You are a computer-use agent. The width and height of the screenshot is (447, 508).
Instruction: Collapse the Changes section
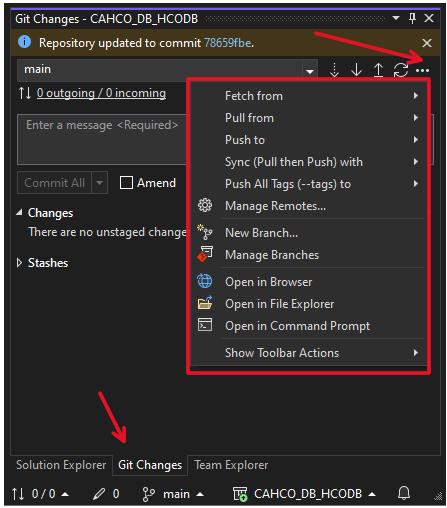(19, 212)
